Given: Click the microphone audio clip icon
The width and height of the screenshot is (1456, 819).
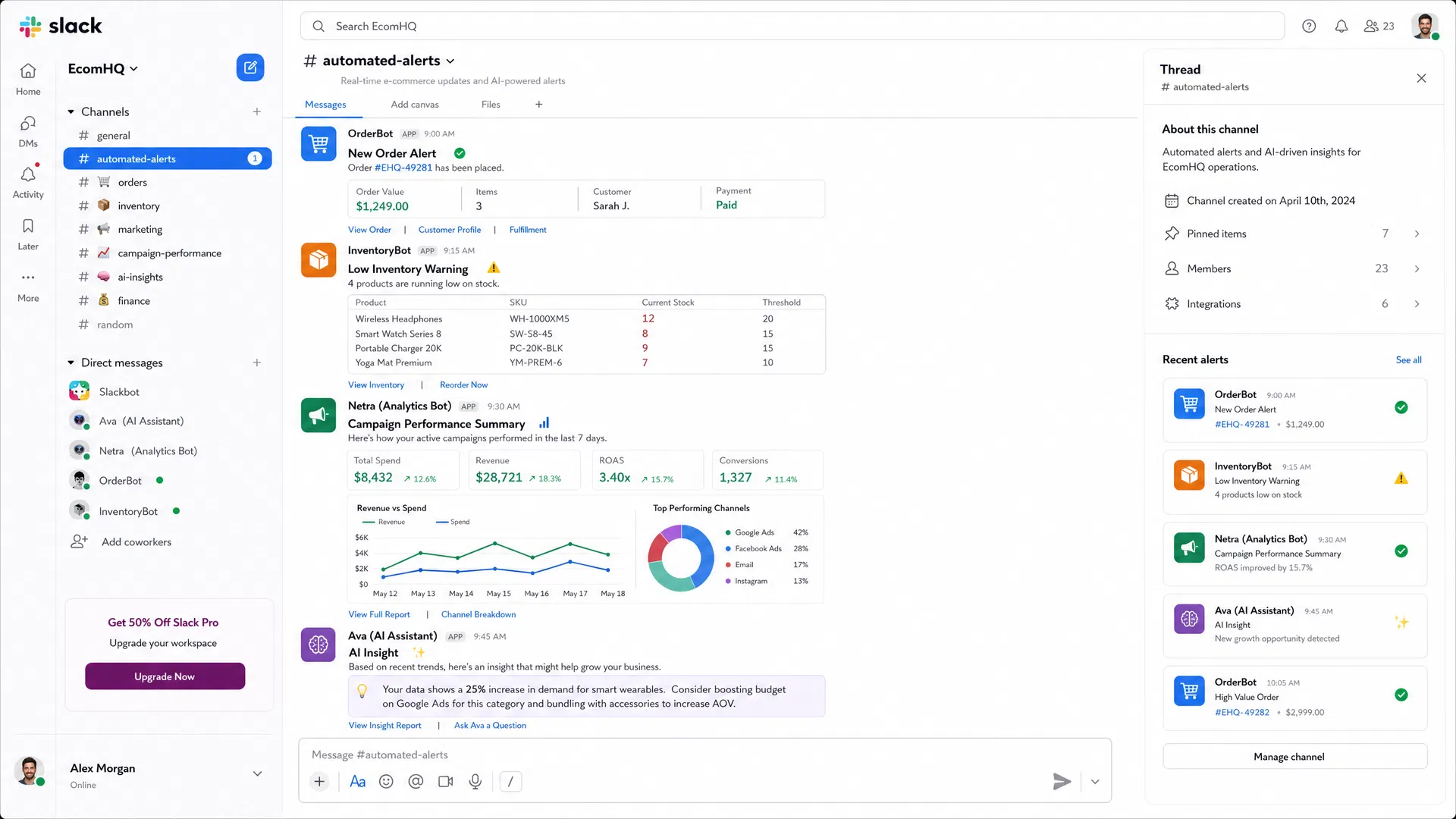Looking at the screenshot, I should [x=475, y=782].
